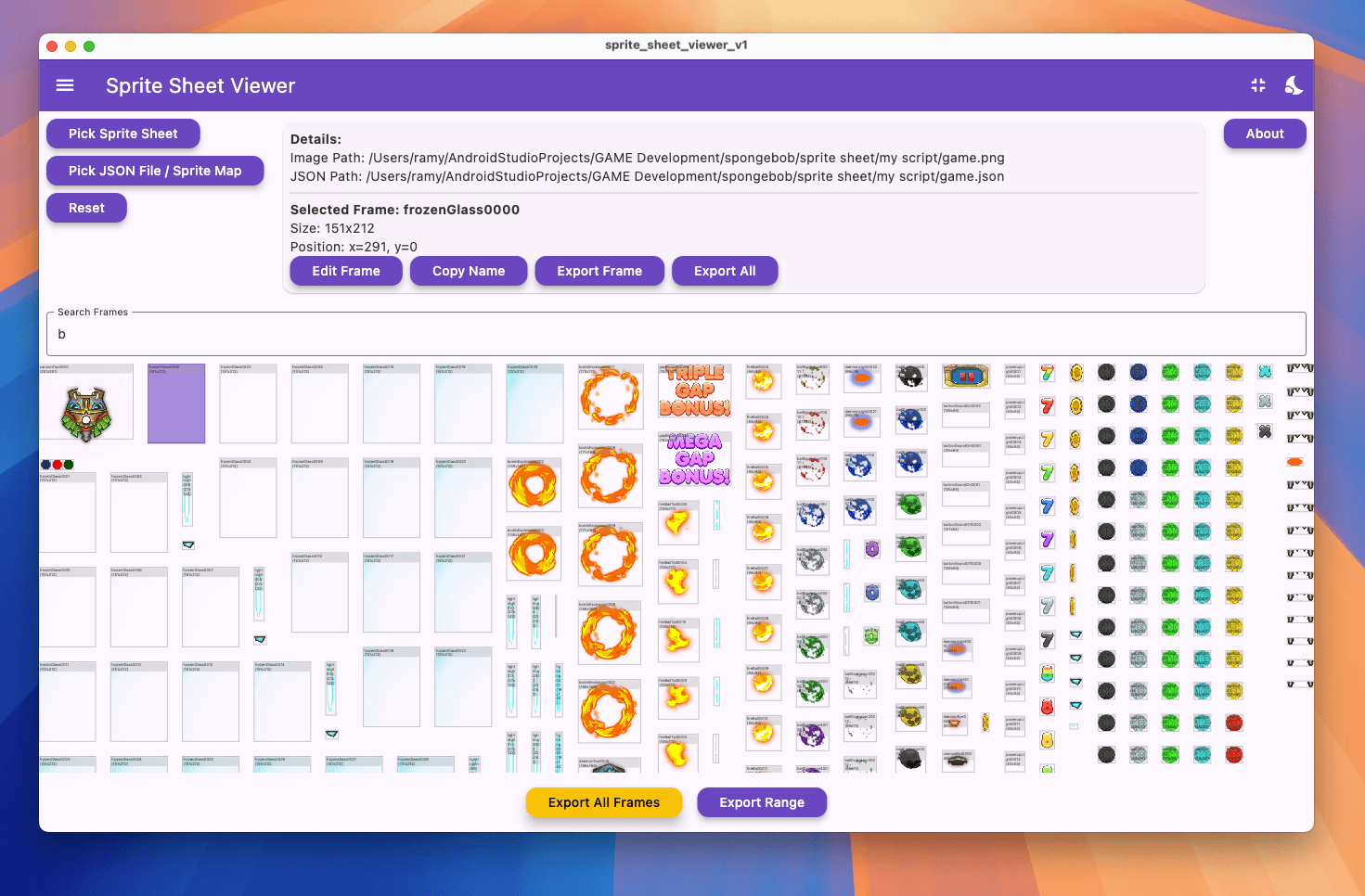Click the Pick Sprite Sheet button

click(123, 134)
